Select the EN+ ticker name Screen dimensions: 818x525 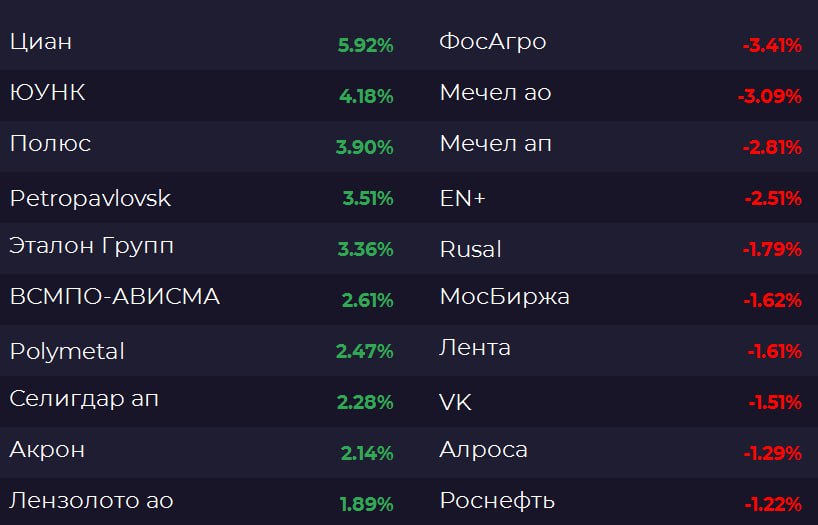coord(462,198)
